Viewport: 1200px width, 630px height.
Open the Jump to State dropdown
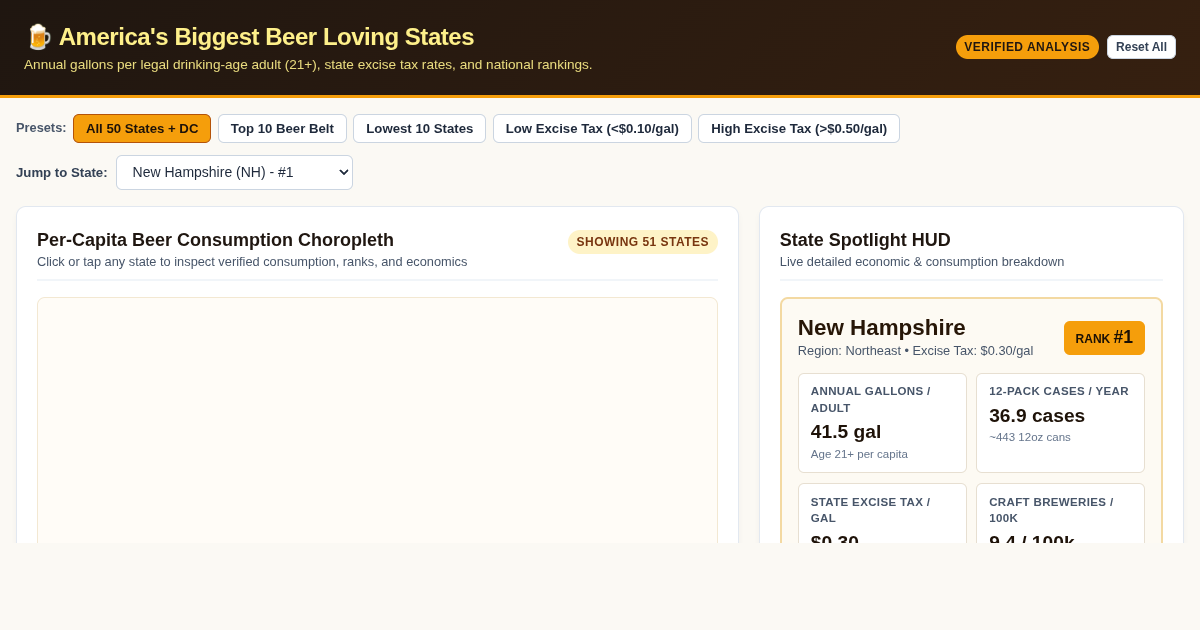pyautogui.click(x=234, y=172)
